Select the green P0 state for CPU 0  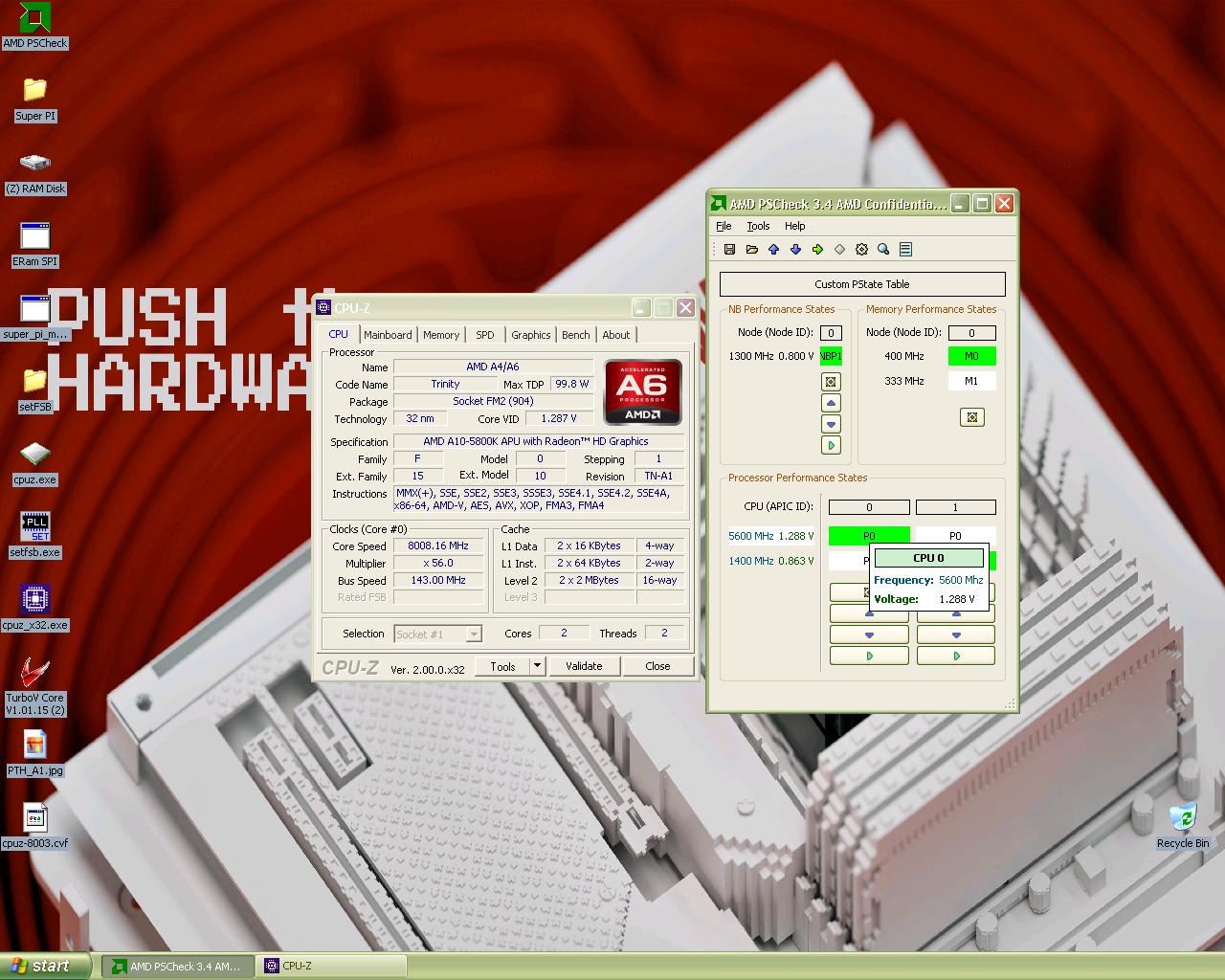coord(869,536)
